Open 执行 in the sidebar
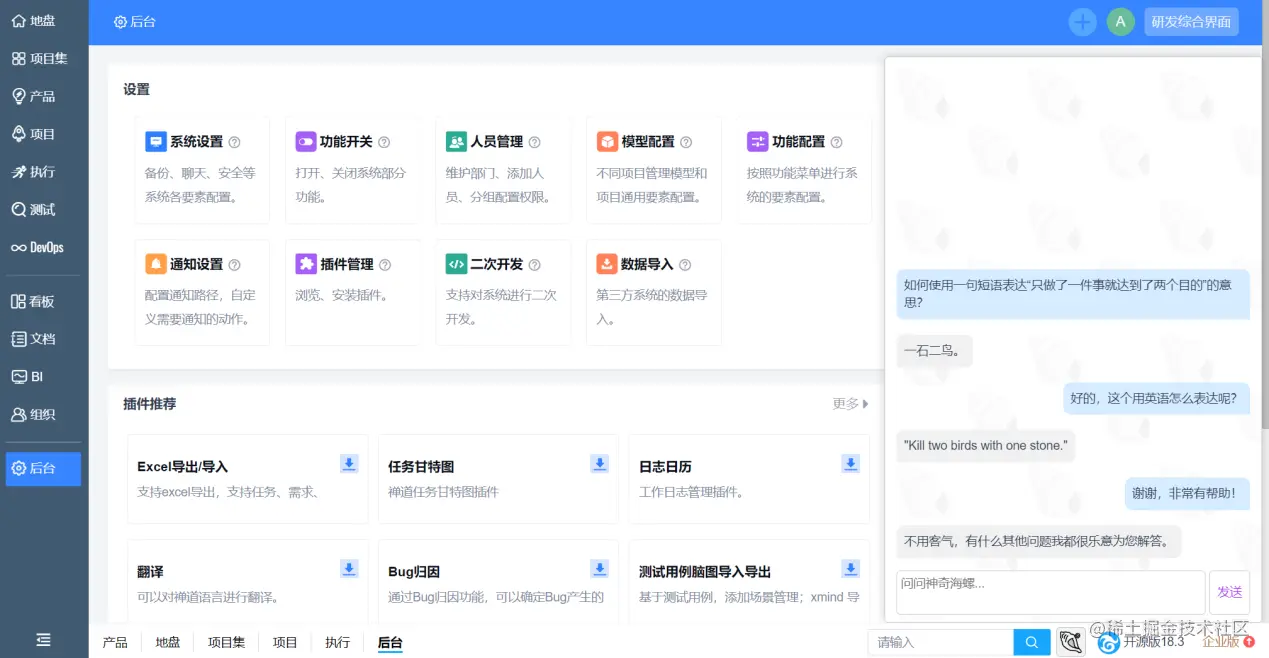Image resolution: width=1269 pixels, height=658 pixels. click(44, 172)
